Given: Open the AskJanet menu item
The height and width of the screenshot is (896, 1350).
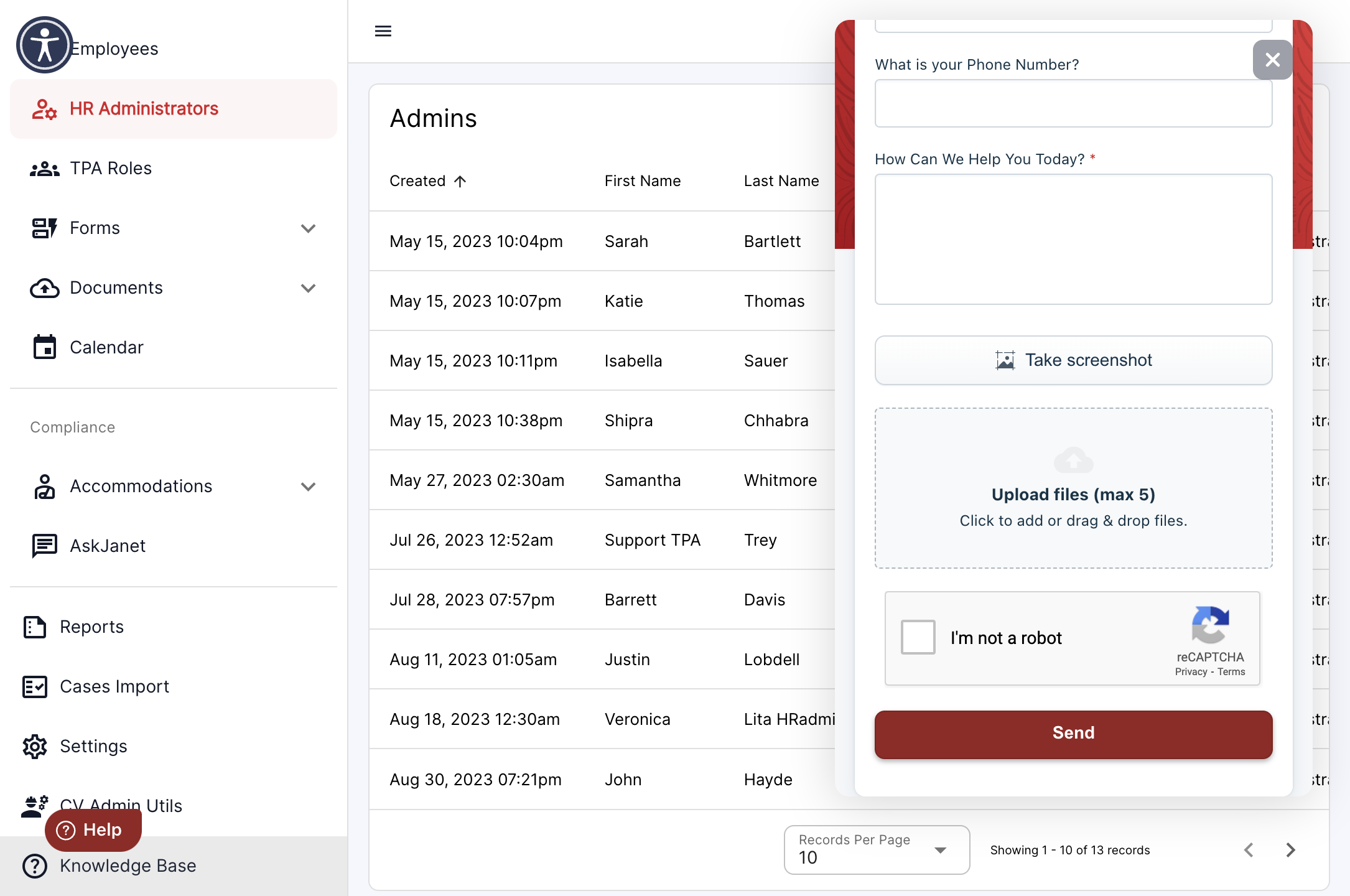Looking at the screenshot, I should [174, 546].
